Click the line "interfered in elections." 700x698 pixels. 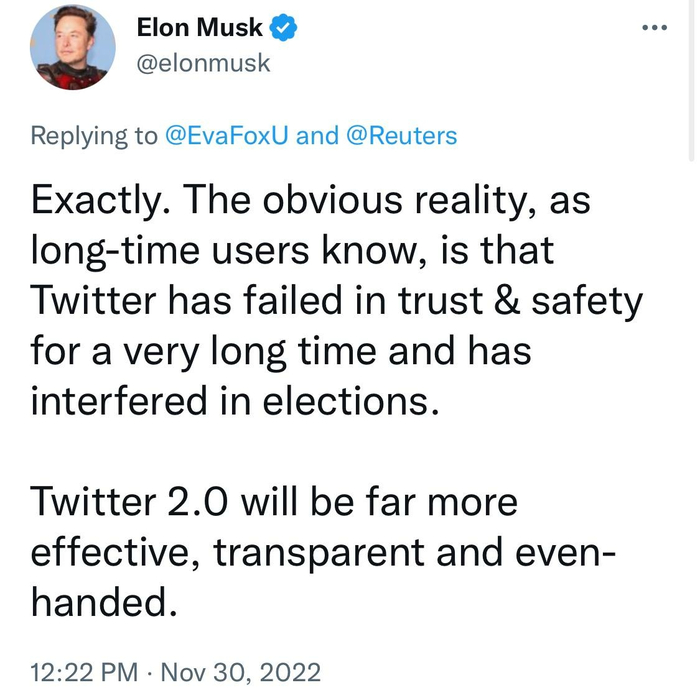(x=235, y=400)
